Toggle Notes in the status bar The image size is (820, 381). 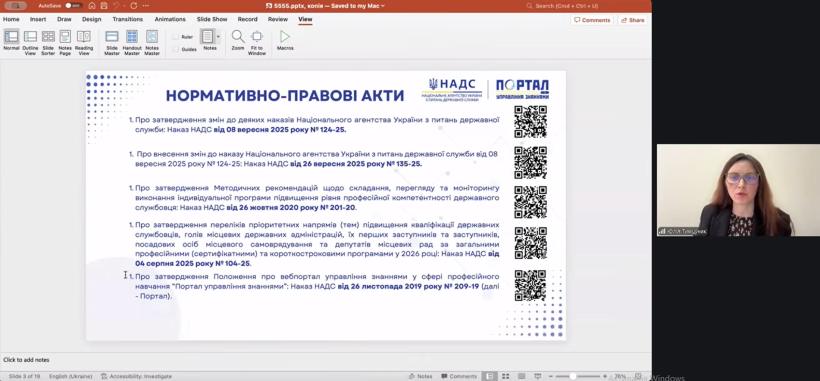point(421,376)
